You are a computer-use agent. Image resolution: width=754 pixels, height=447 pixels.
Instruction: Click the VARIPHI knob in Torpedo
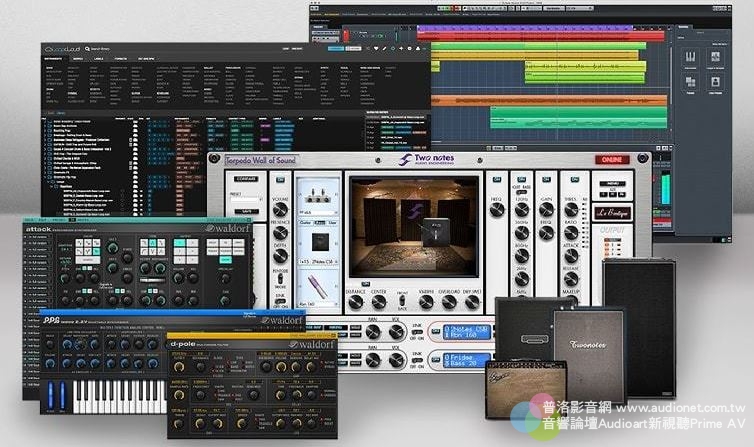426,302
